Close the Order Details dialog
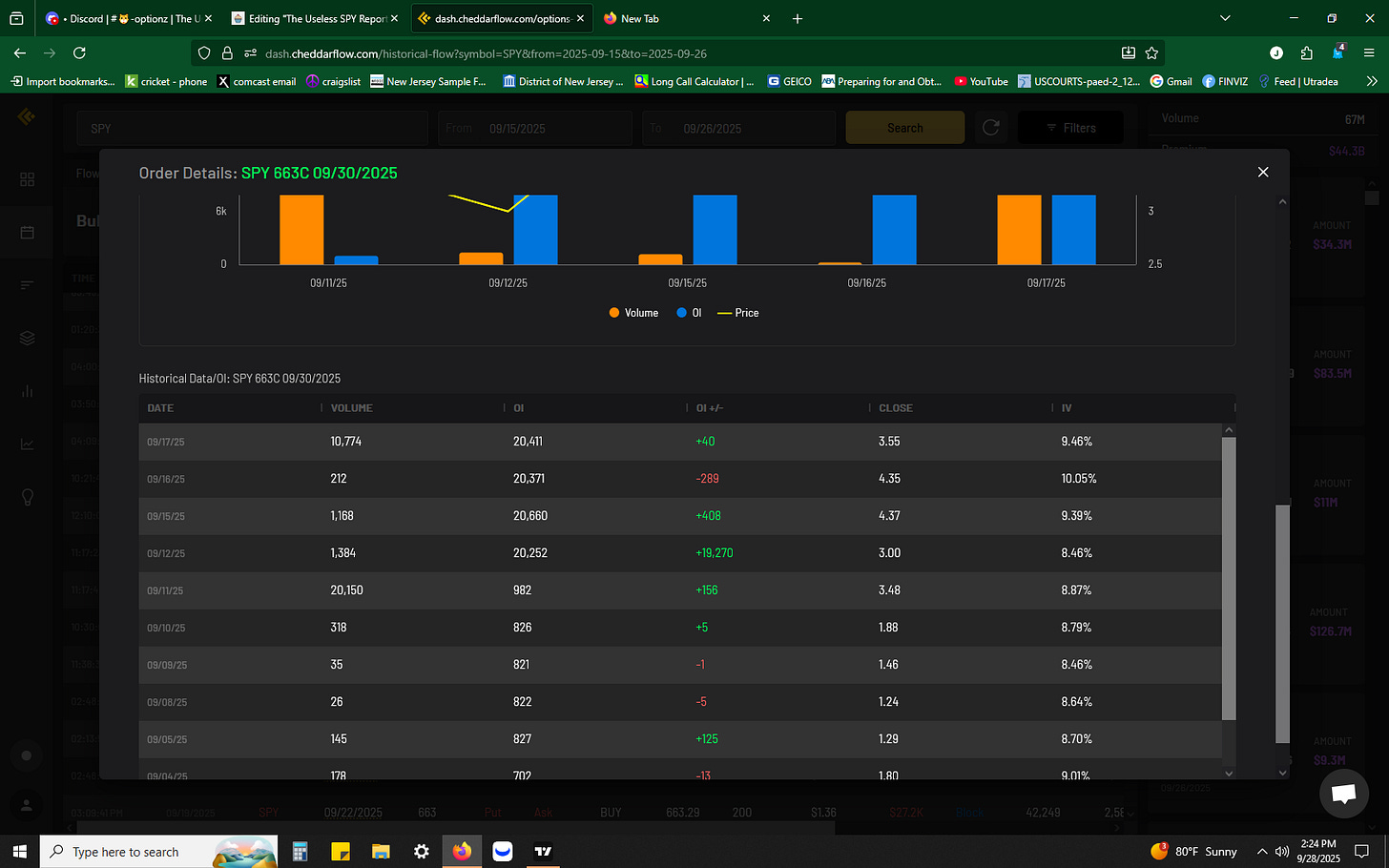The width and height of the screenshot is (1389, 868). tap(1263, 173)
